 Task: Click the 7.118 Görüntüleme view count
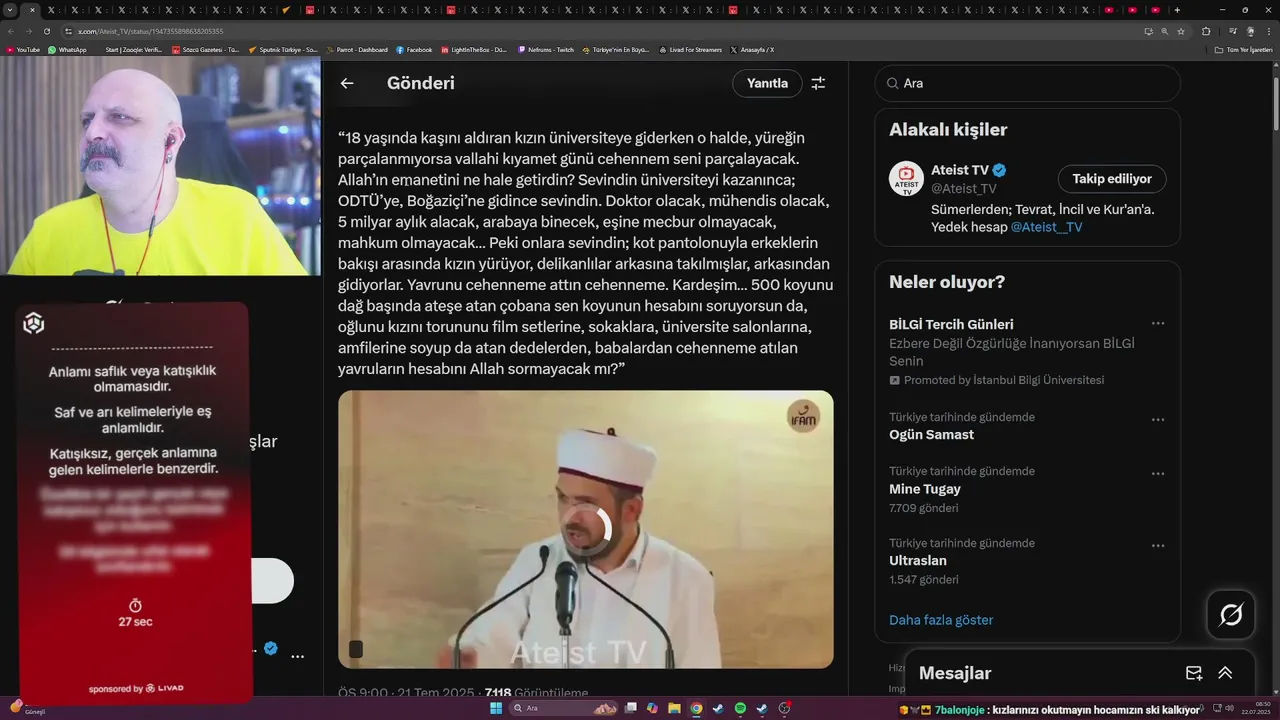pos(536,692)
